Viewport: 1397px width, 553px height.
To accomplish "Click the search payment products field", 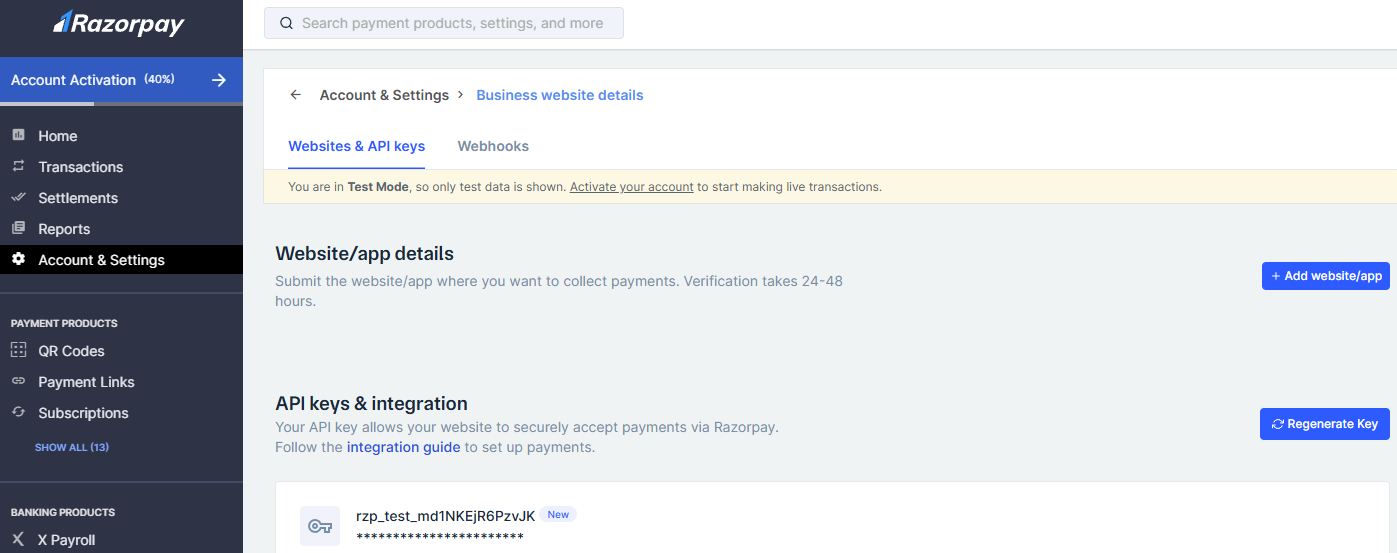I will point(444,23).
